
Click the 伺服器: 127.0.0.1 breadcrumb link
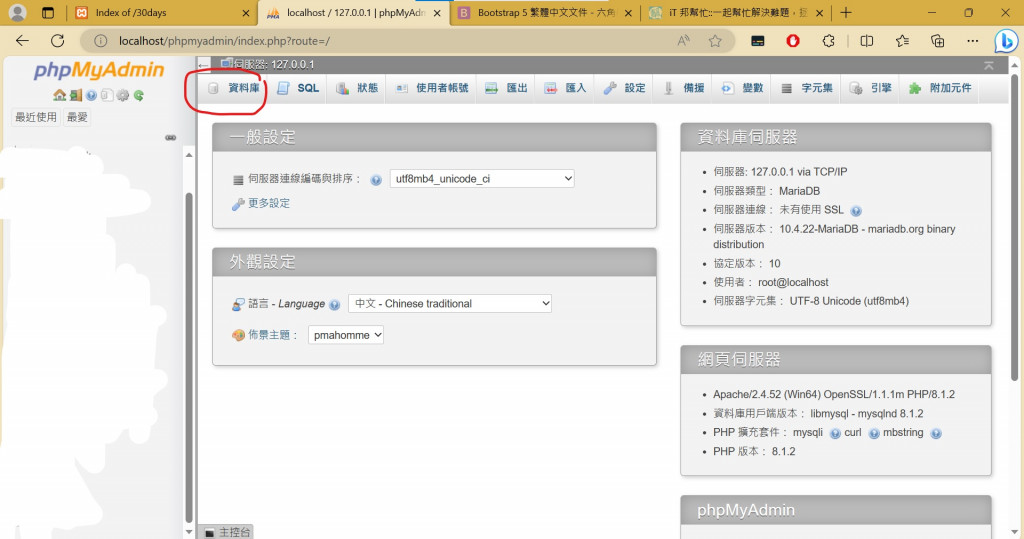pos(274,65)
